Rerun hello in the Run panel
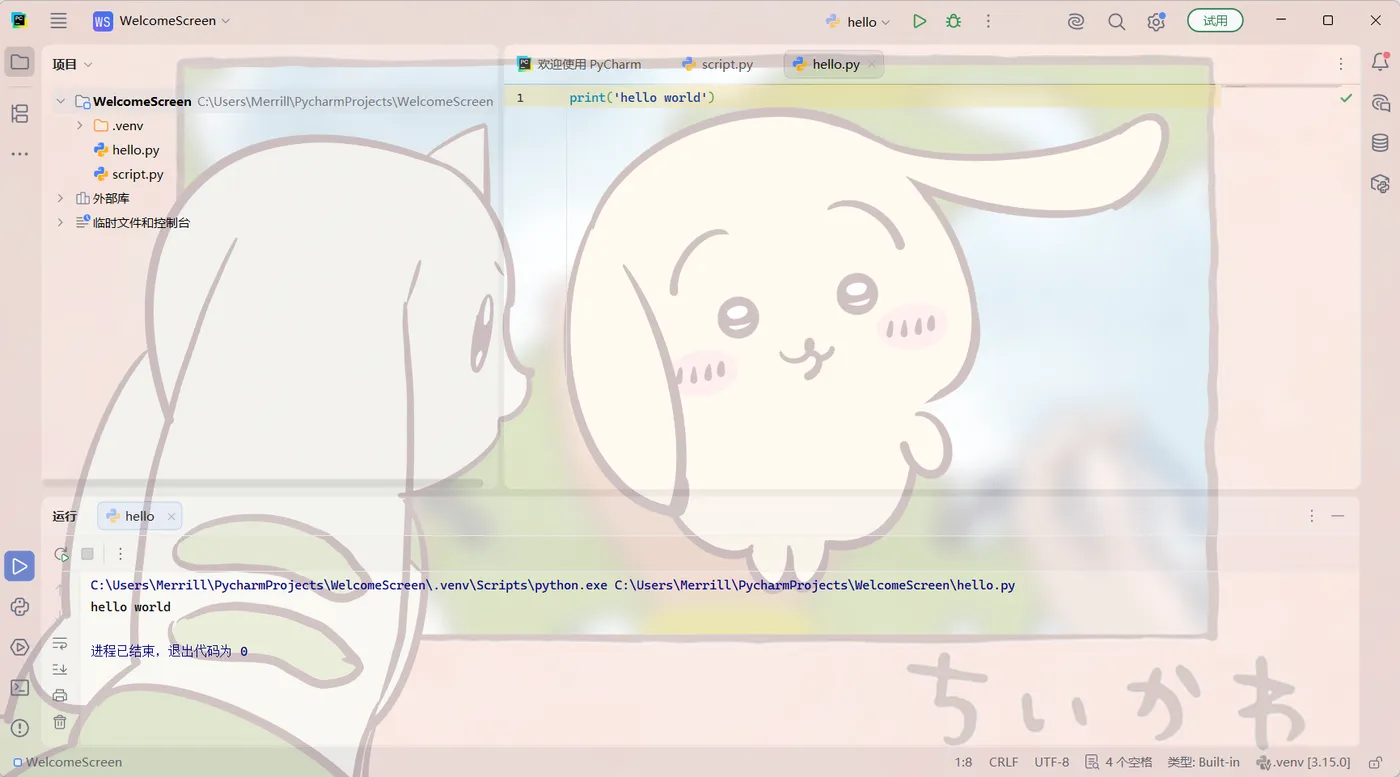The image size is (1400, 777). [x=61, y=554]
